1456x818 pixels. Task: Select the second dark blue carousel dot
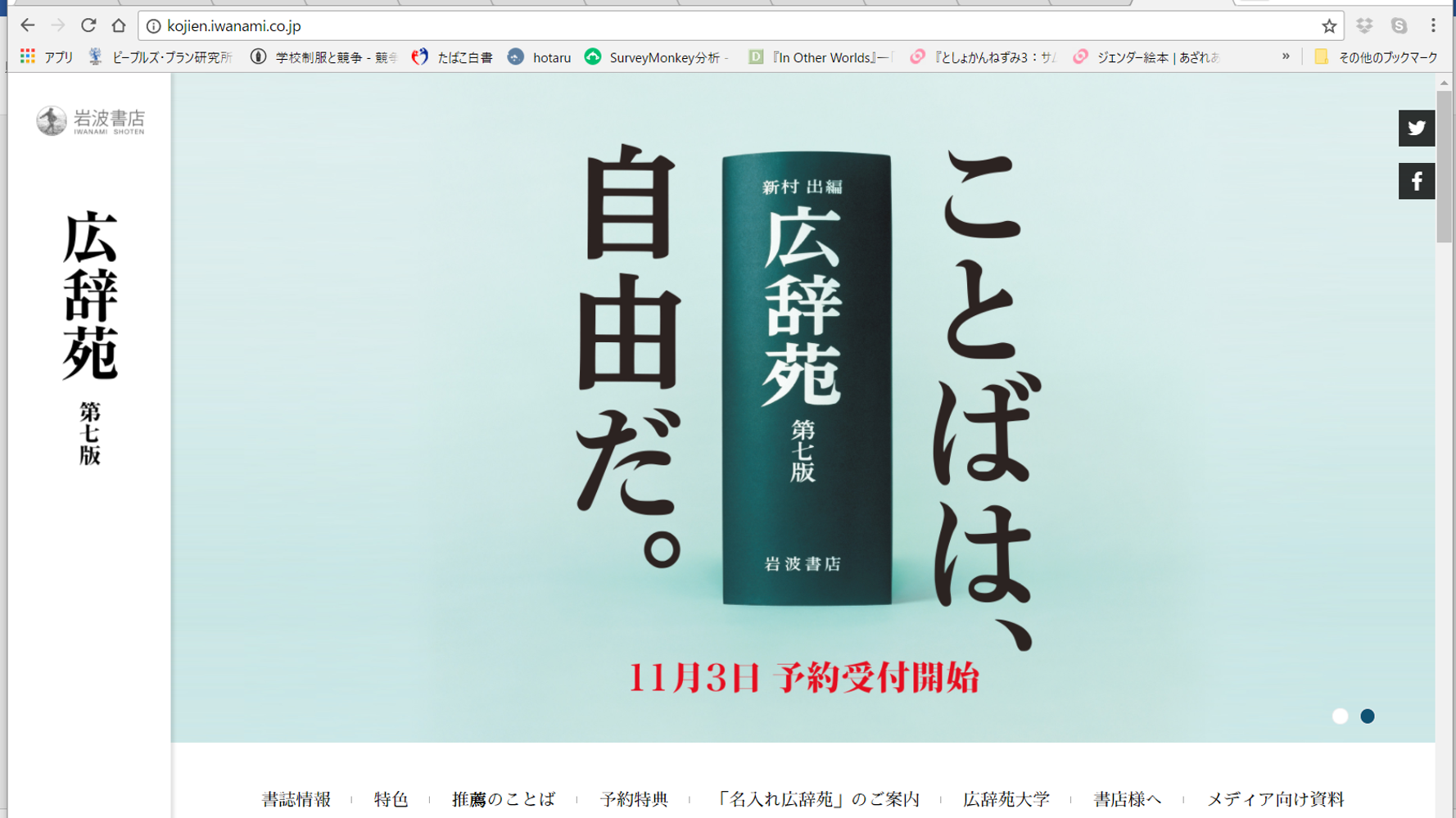coord(1368,716)
